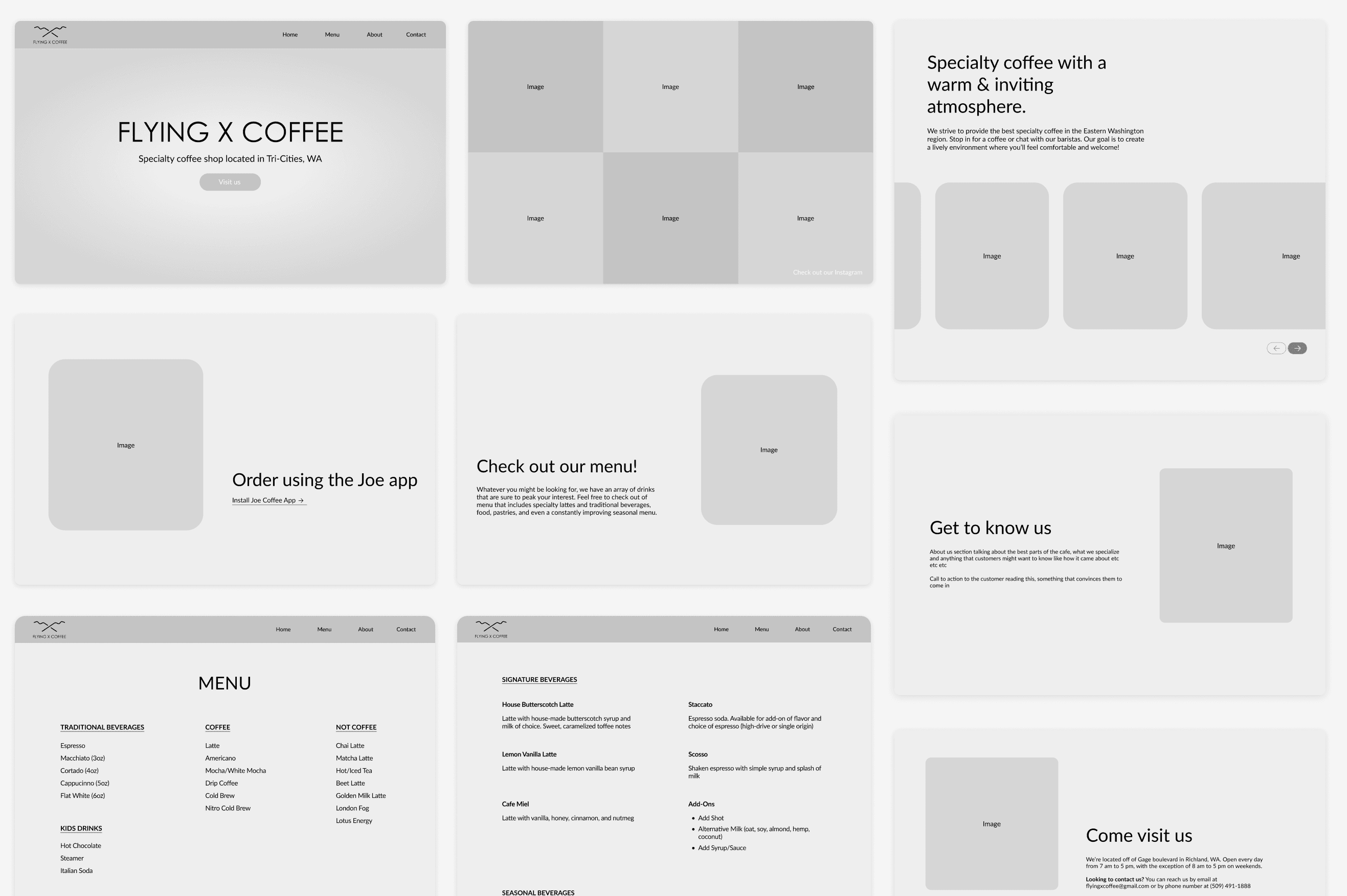This screenshot has height=896, width=1347.
Task: Select Home in the hero page navbar
Action: click(x=290, y=35)
